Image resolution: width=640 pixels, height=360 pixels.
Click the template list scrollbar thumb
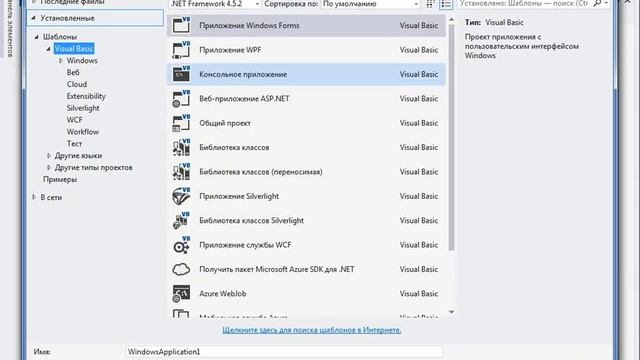point(451,137)
